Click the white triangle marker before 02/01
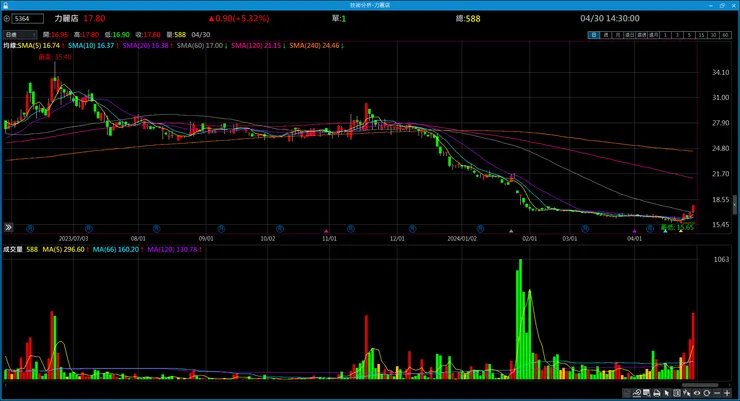The image size is (740, 401). pos(511,231)
